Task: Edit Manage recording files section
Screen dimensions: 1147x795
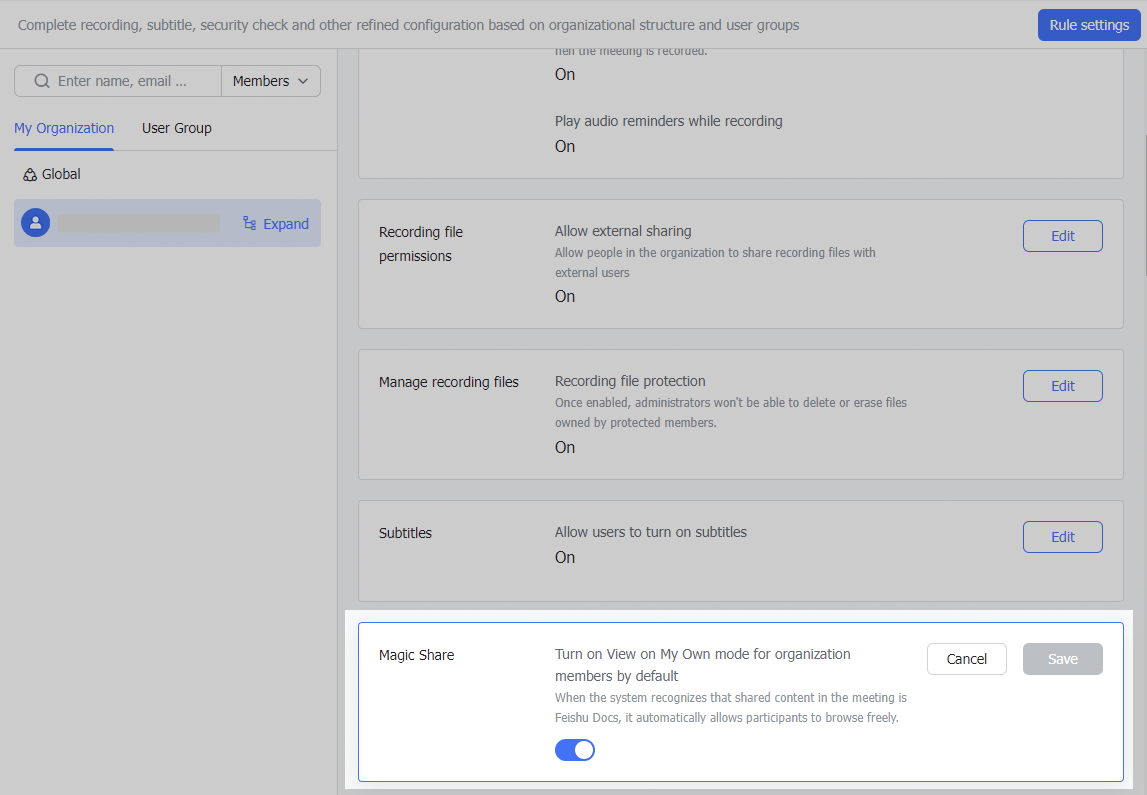Action: (x=1062, y=386)
